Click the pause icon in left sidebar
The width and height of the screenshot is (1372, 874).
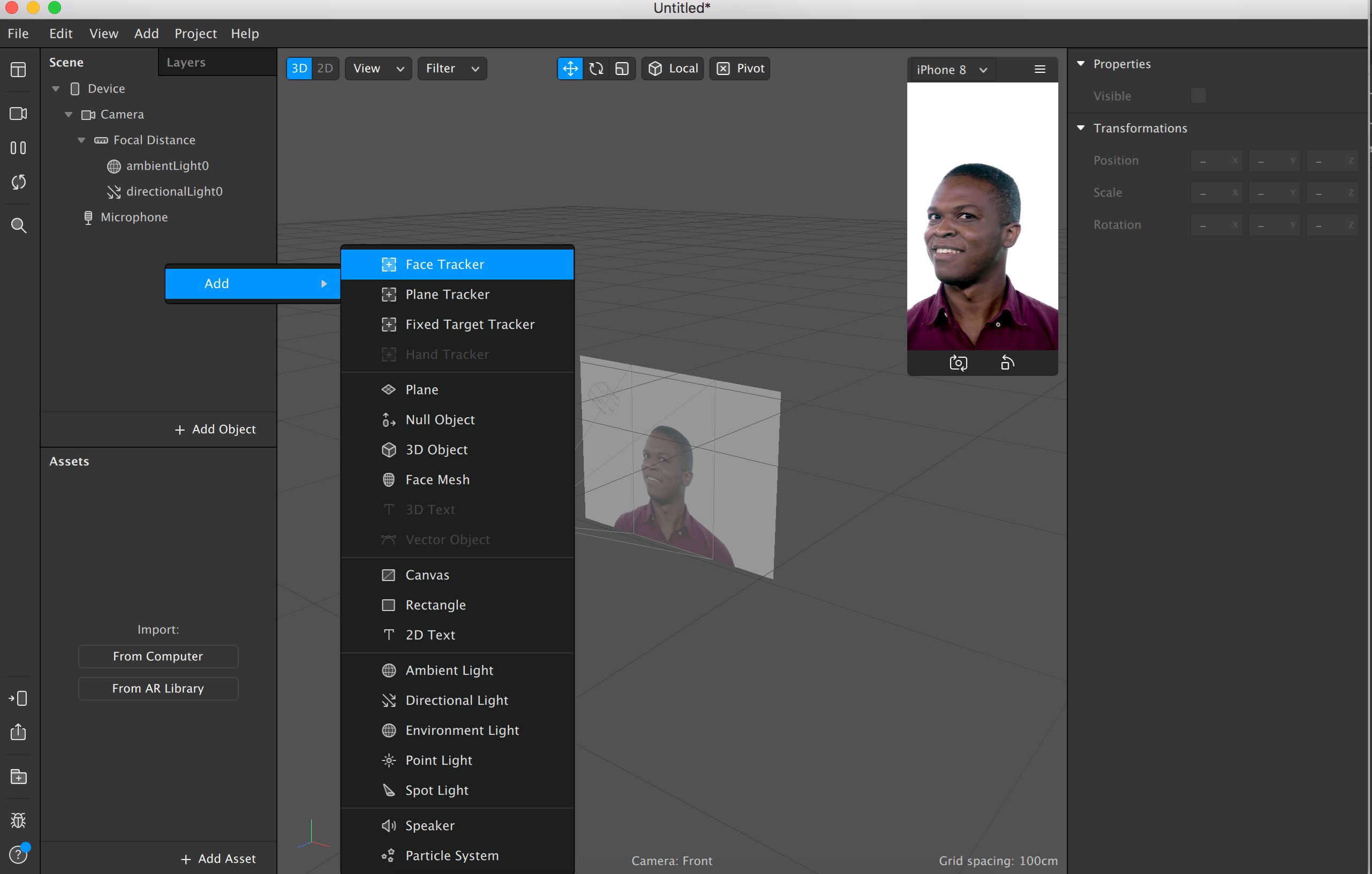pyautogui.click(x=18, y=148)
